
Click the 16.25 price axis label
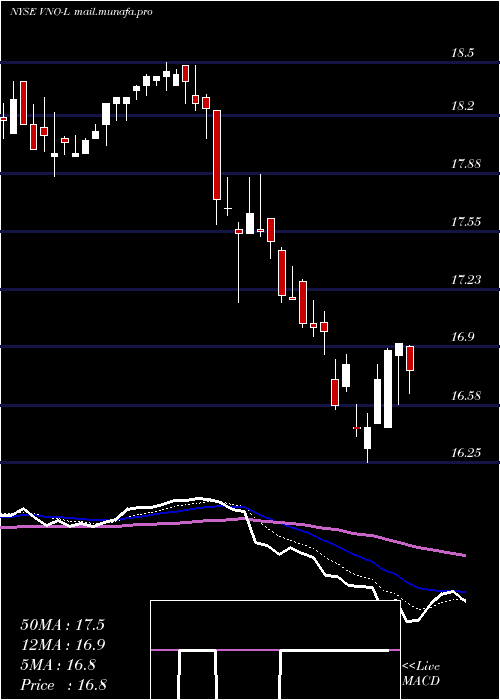pyautogui.click(x=466, y=453)
